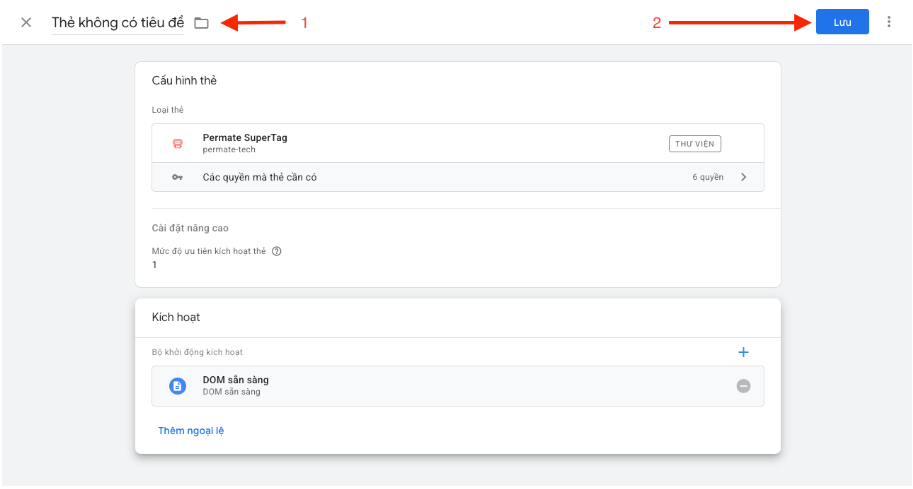Click the help icon next to tag priority

pos(276,251)
